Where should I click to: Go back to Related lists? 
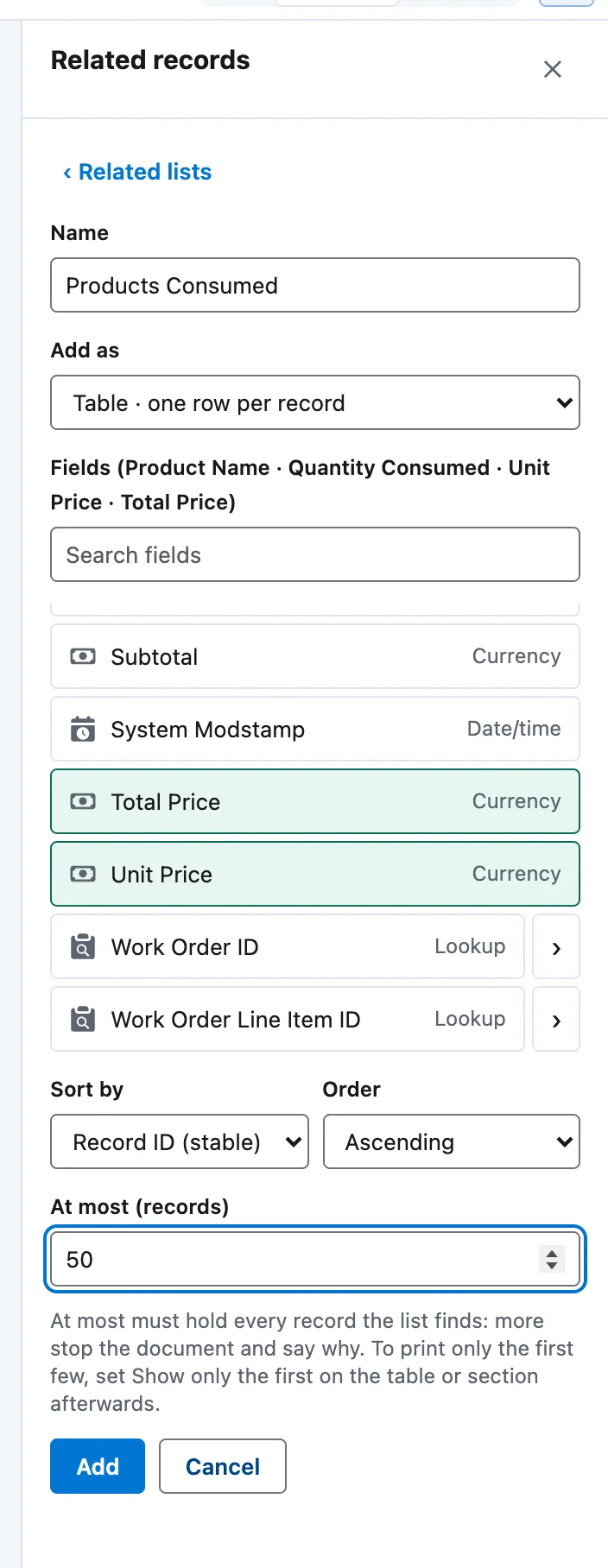click(x=137, y=172)
